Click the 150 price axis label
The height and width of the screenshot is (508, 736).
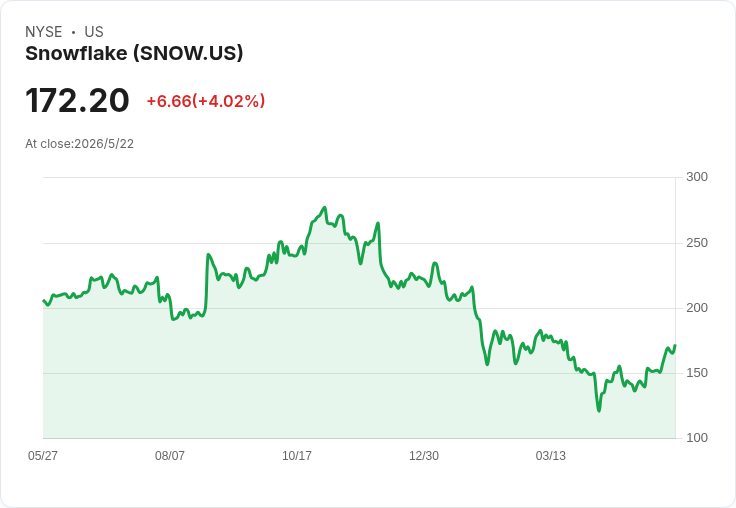[x=697, y=373]
